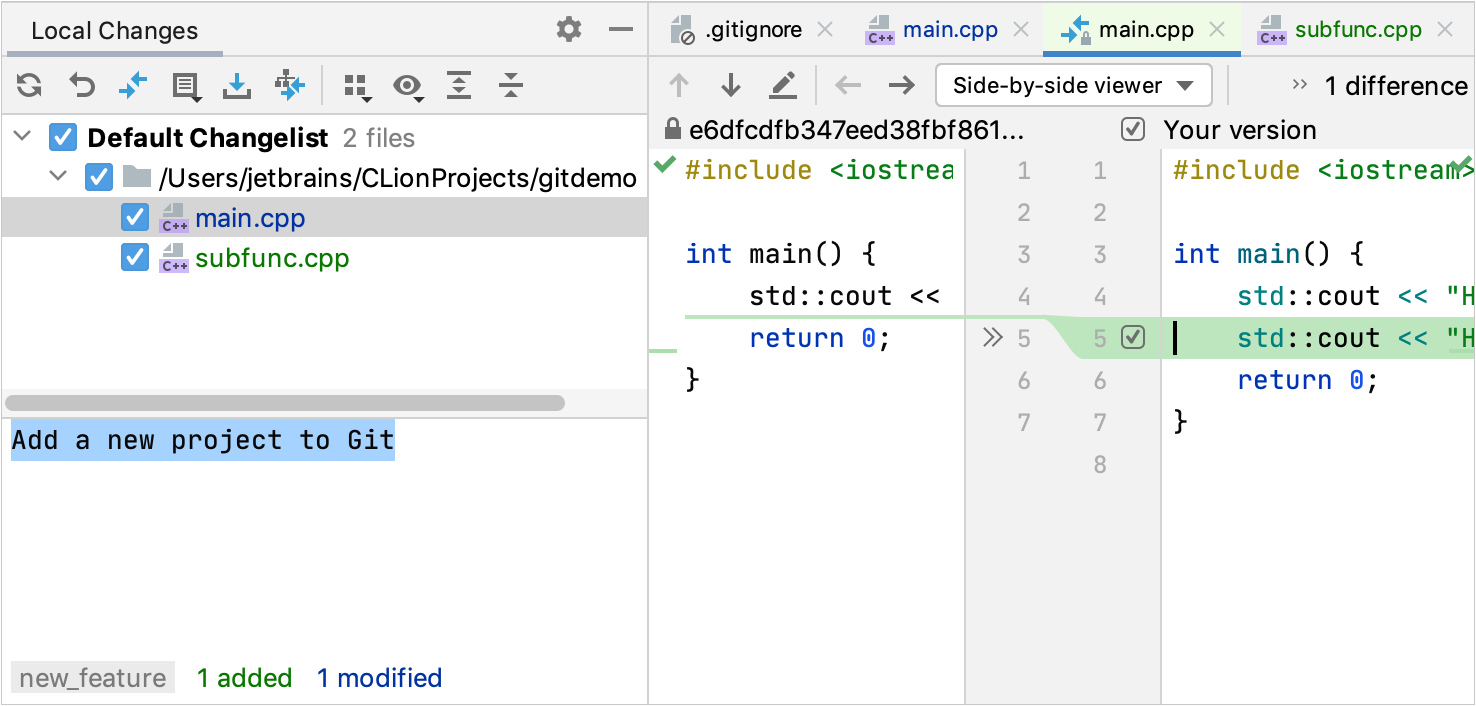
Task: Collapse the Default Changelist node
Action: click(x=20, y=137)
